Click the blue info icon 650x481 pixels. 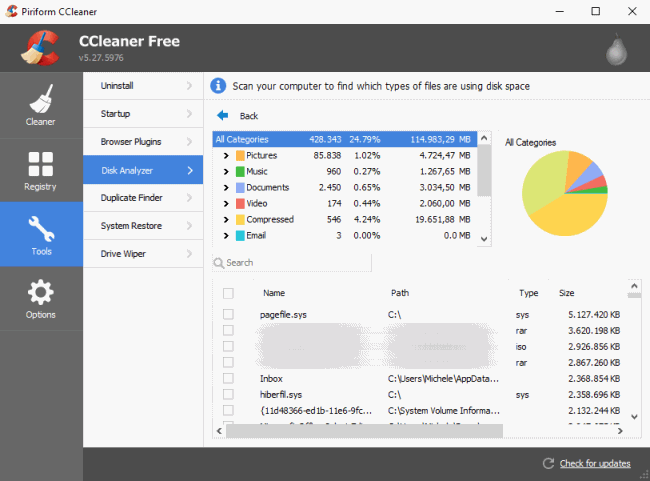click(218, 86)
